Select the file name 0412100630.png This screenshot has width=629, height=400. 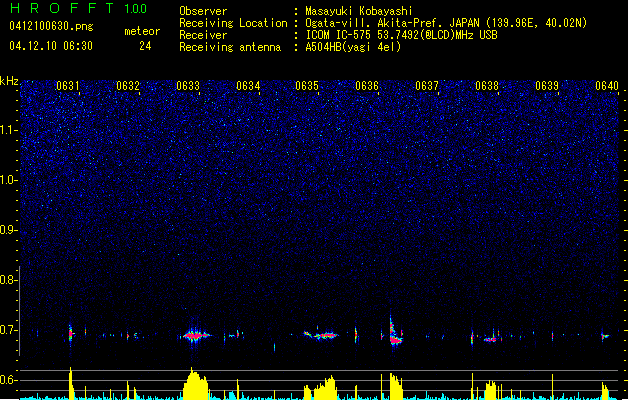(x=51, y=26)
